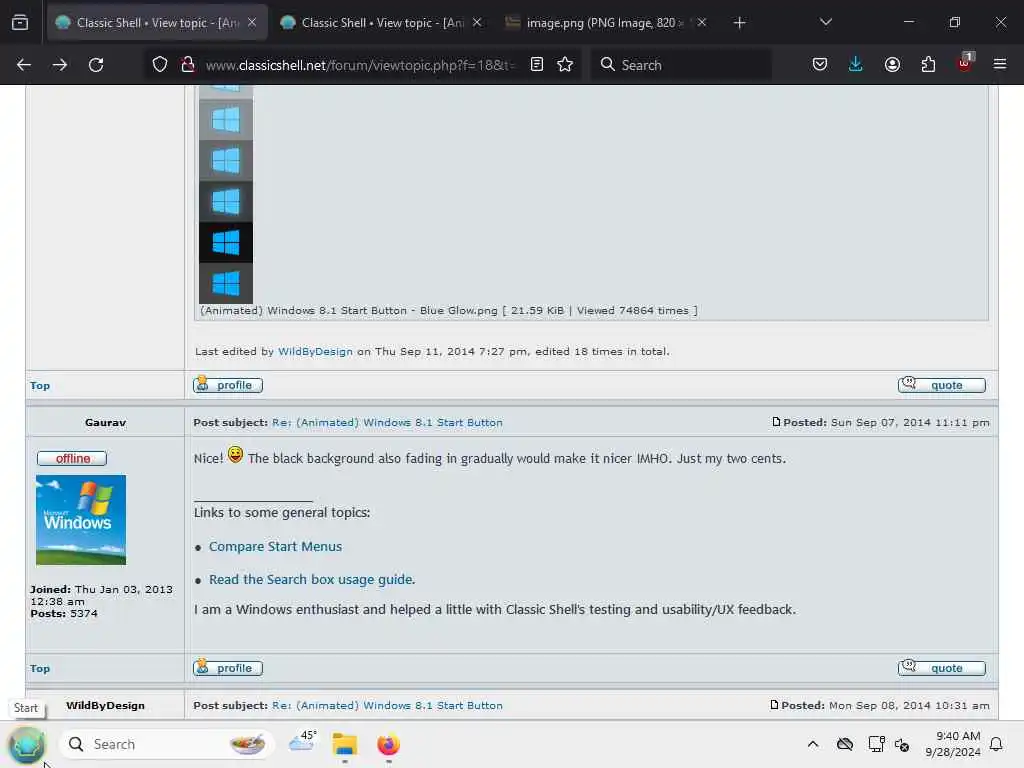The height and width of the screenshot is (768, 1024).
Task: Click the post icon beside Sep 08 date
Action: click(774, 705)
